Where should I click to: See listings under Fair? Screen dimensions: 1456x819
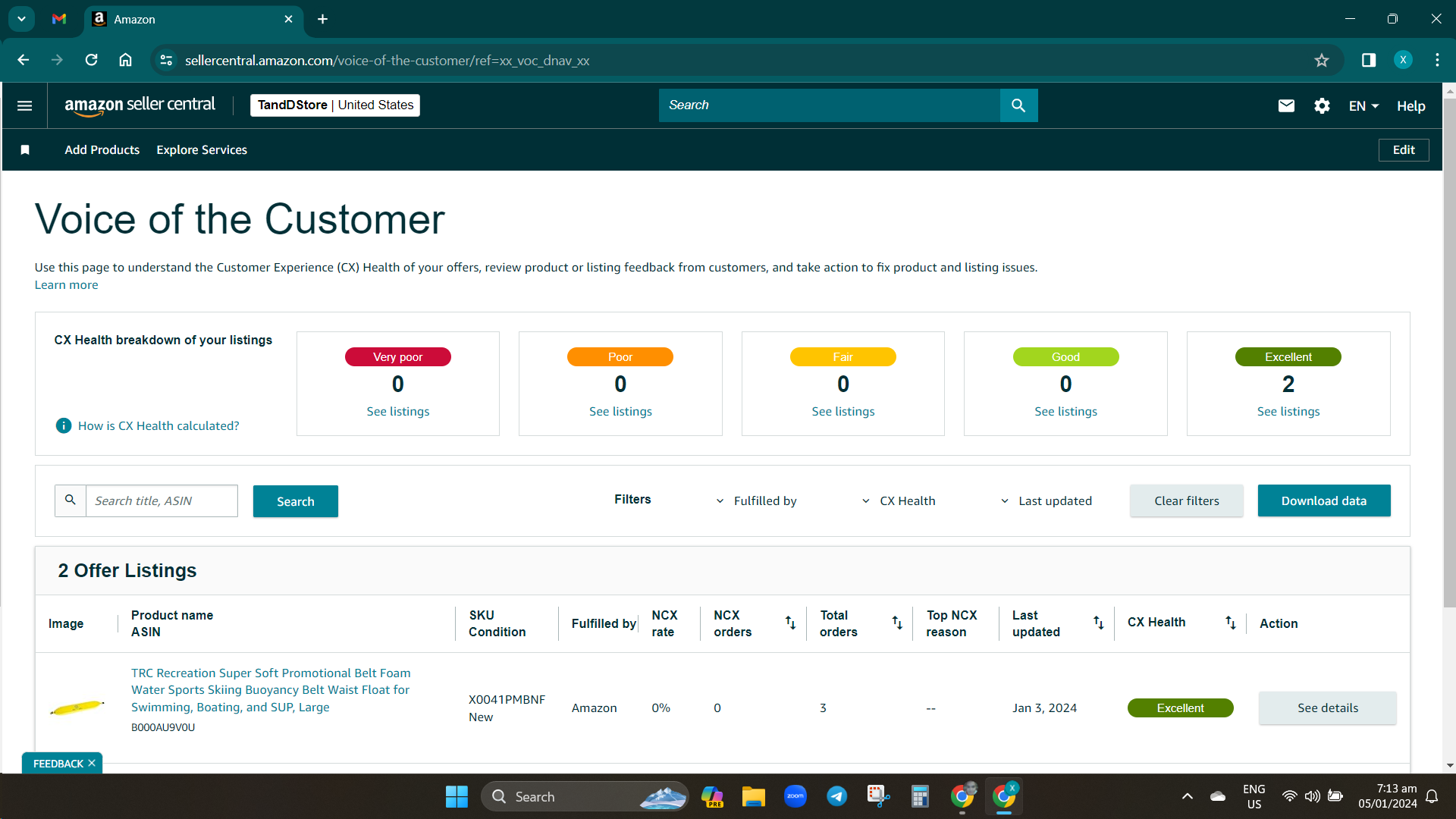coord(843,412)
